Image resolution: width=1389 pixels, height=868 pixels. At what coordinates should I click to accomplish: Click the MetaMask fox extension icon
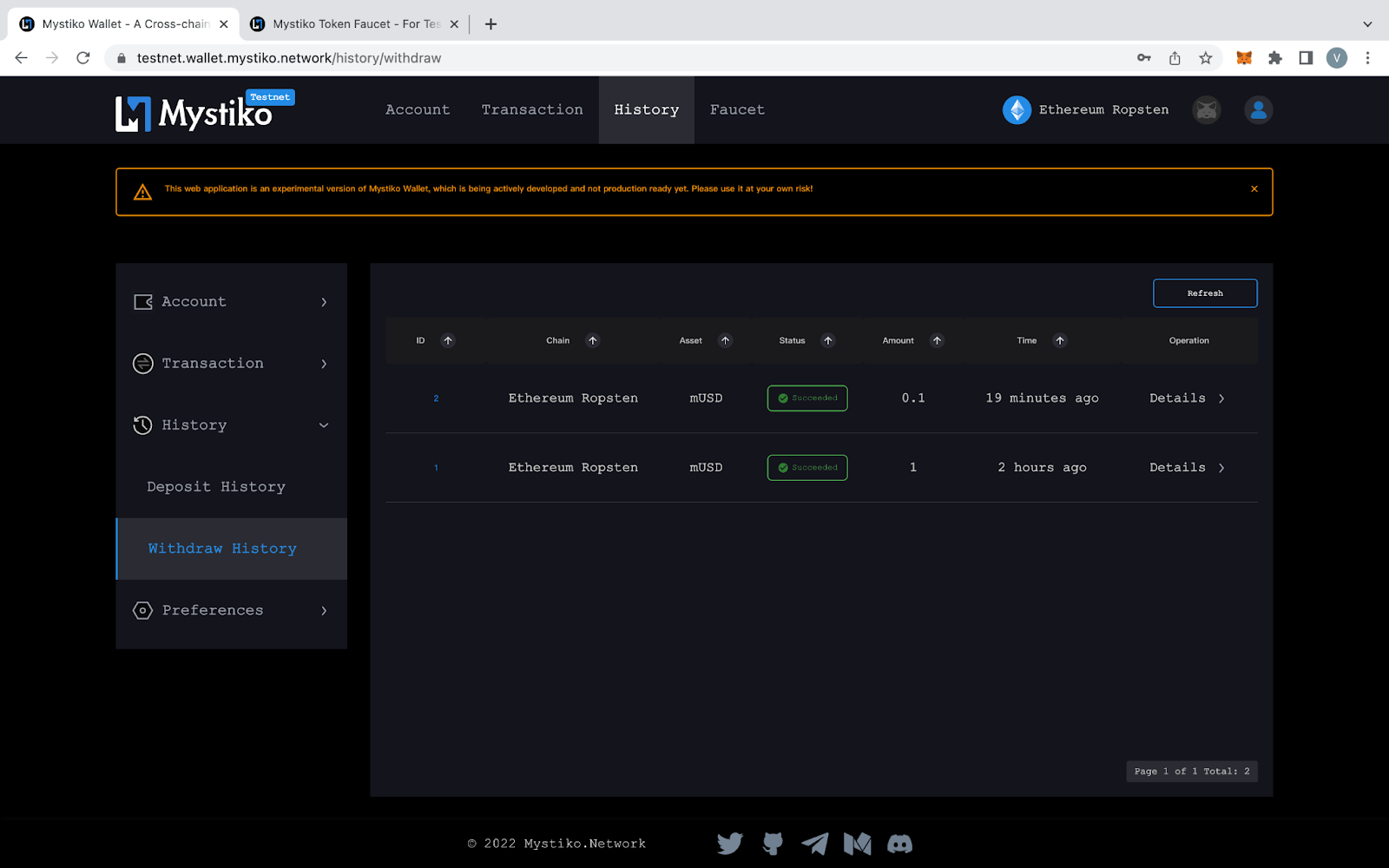[1244, 58]
